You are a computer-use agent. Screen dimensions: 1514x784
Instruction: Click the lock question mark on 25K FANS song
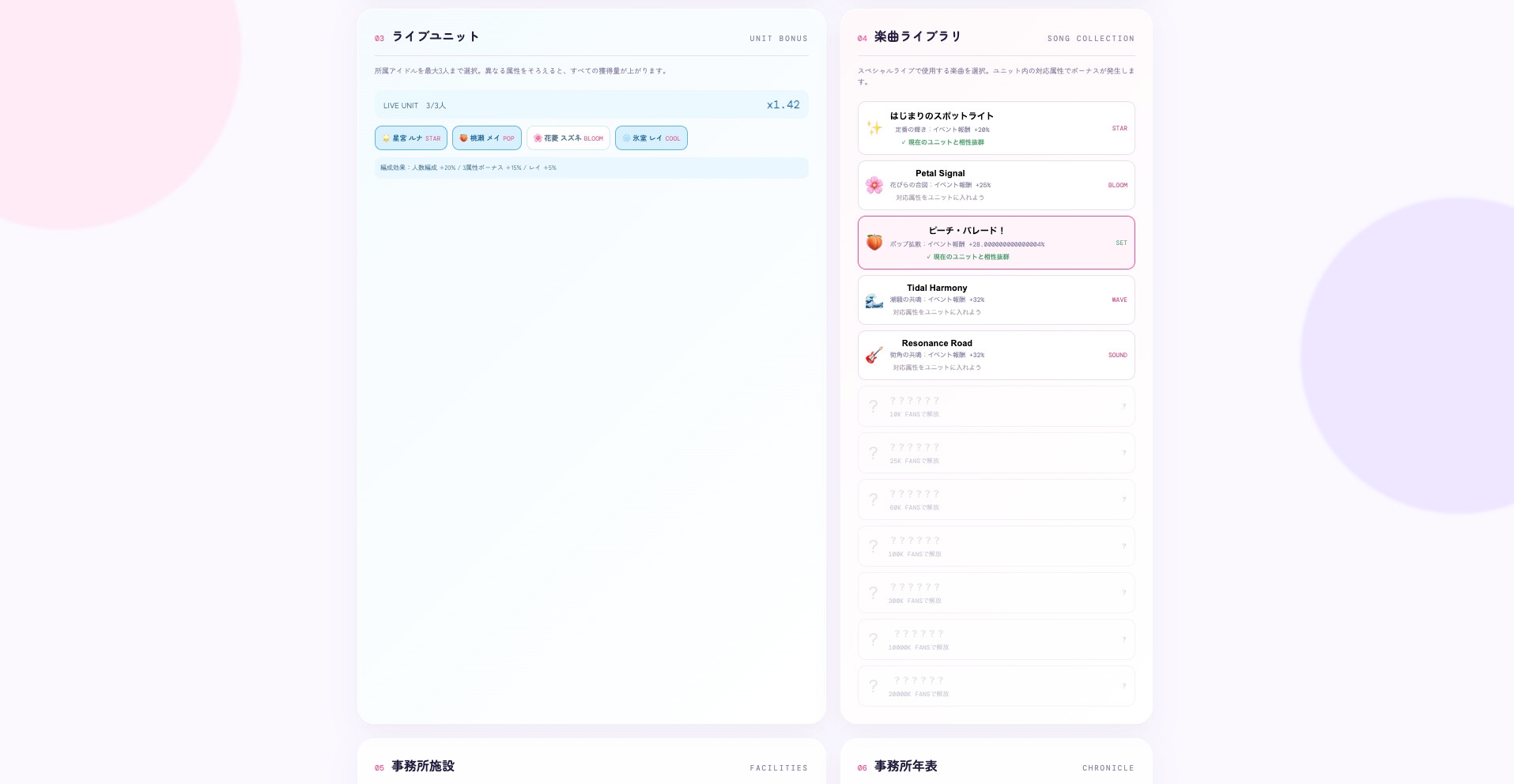[873, 453]
